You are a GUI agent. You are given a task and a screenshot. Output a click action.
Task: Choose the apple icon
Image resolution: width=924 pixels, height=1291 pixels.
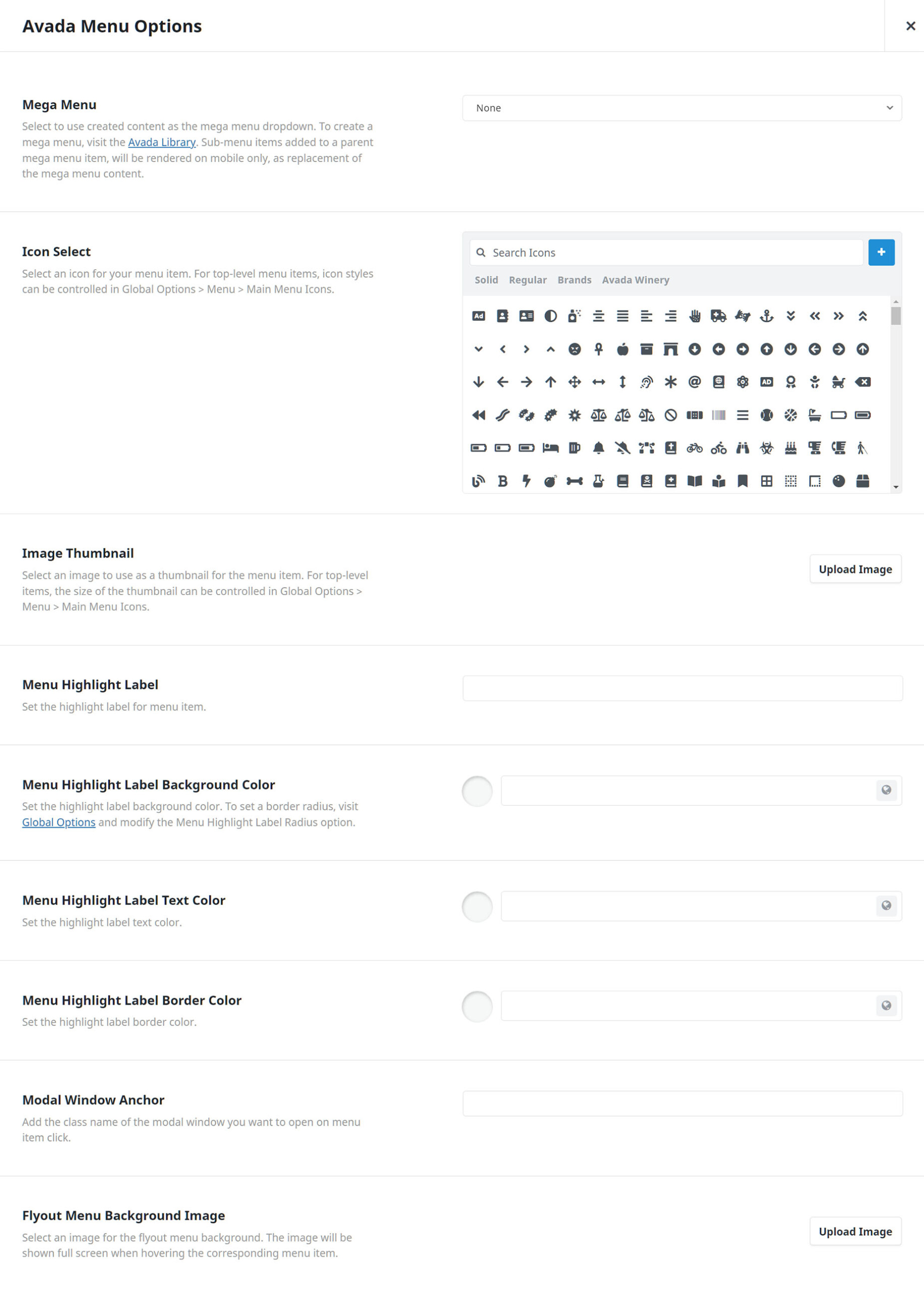click(x=623, y=349)
